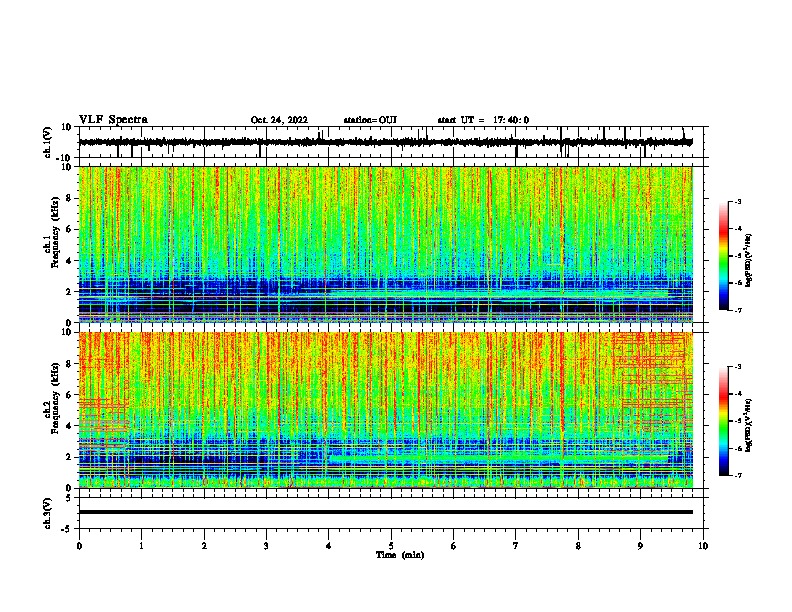Screen dimensions: 792x612
Task: Click the ch.1 waveform trace panel
Action: click(393, 142)
